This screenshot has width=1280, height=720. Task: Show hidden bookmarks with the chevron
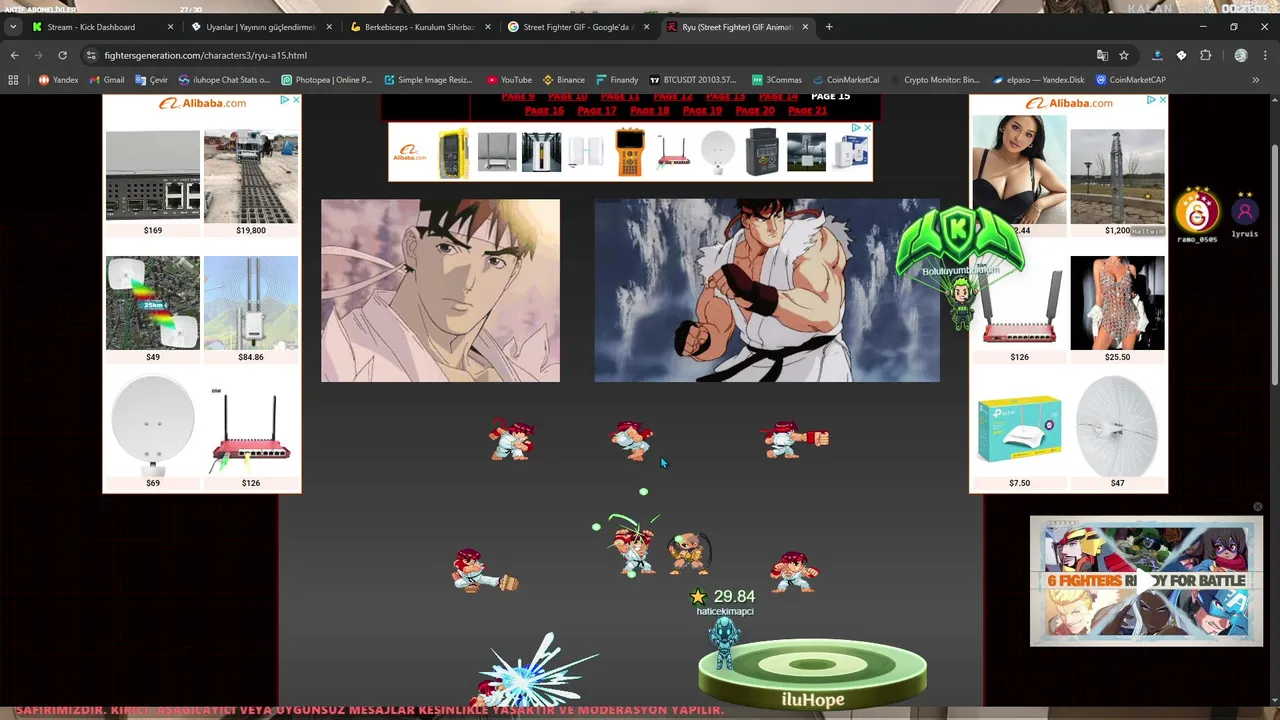[x=1255, y=80]
